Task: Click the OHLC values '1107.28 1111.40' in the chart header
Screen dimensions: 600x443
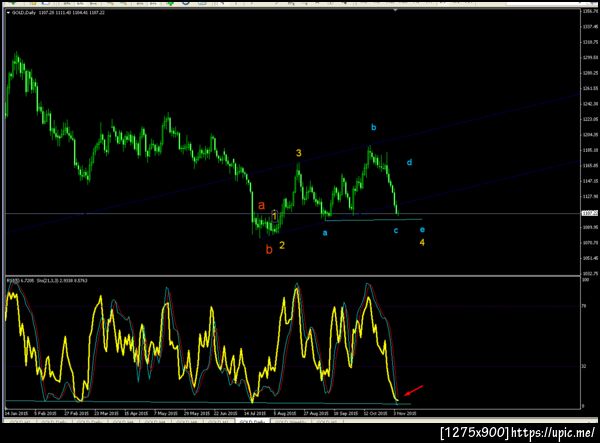Action: (x=55, y=13)
